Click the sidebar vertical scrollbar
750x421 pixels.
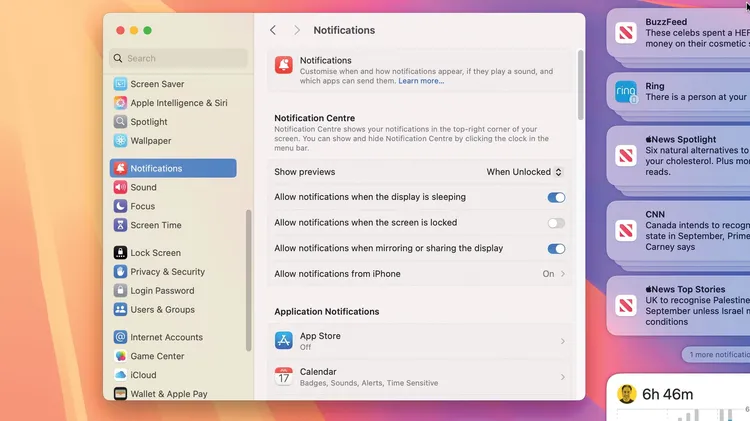click(248, 280)
